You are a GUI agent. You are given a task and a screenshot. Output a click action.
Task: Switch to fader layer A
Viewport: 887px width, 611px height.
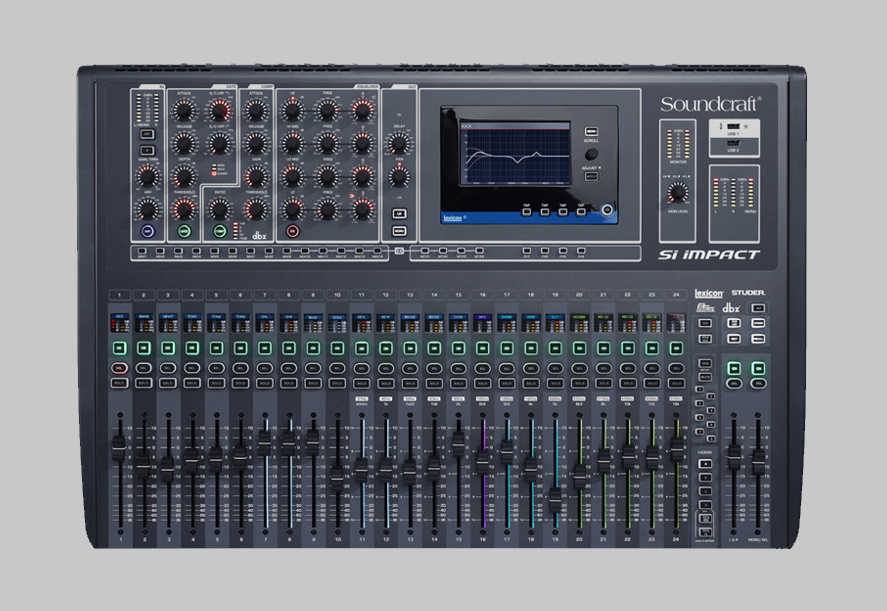[705, 463]
